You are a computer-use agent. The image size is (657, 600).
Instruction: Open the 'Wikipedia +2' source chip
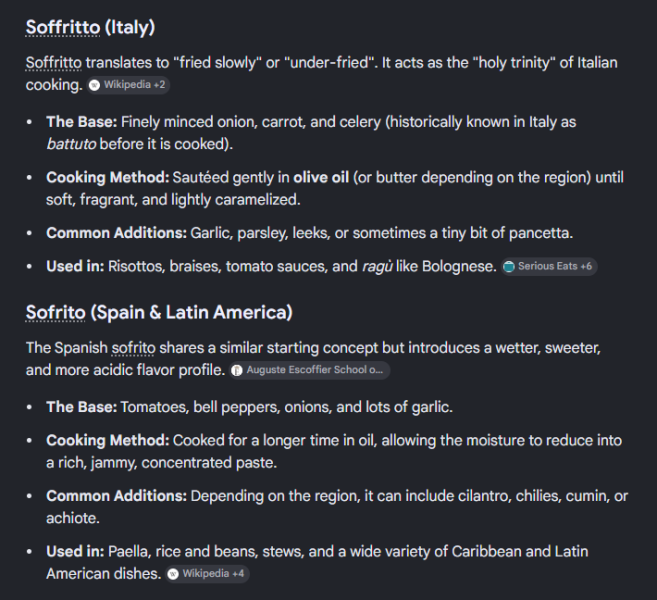tap(128, 85)
